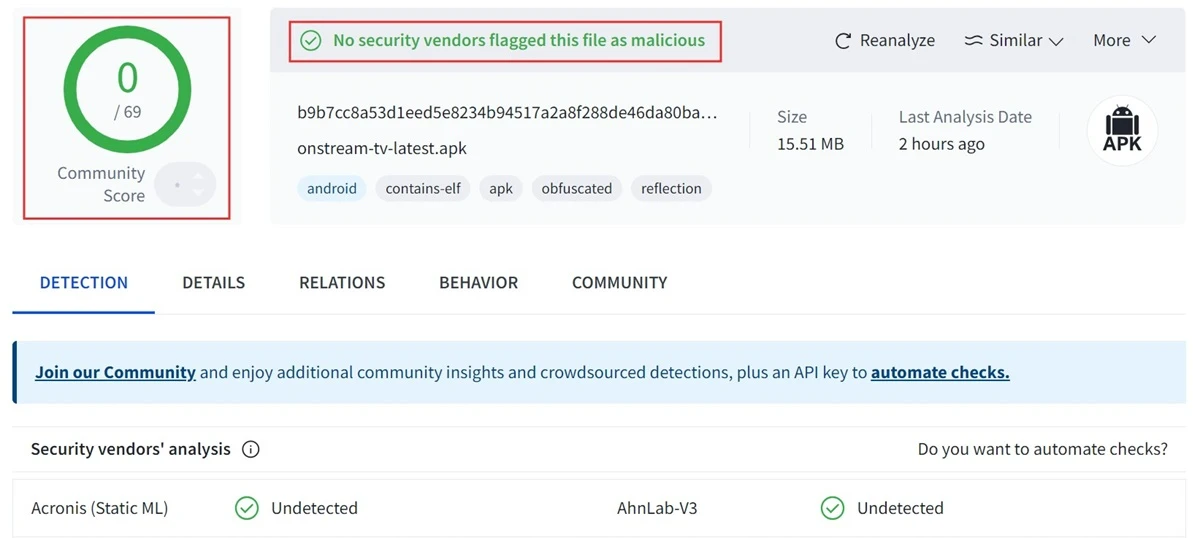Open the More dropdown menu
The width and height of the screenshot is (1200, 538).
(x=1124, y=40)
